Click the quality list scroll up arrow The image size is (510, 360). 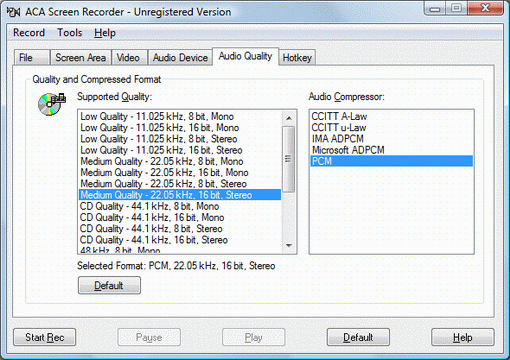(x=289, y=118)
